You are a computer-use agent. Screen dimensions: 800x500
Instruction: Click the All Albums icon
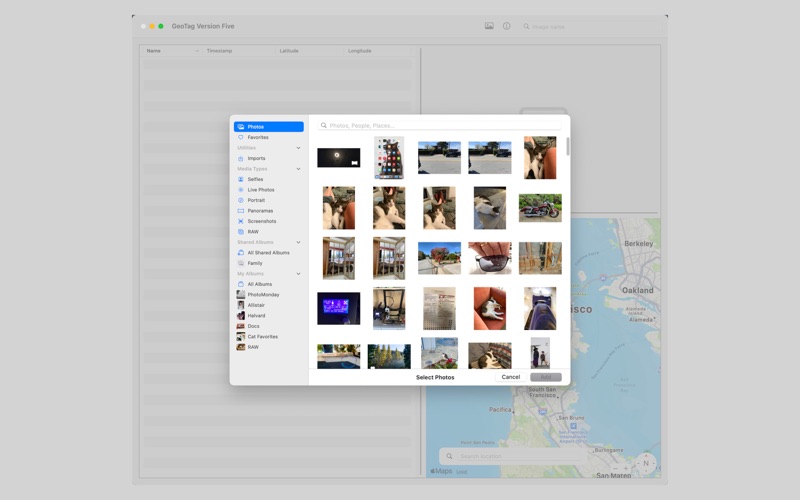pyautogui.click(x=241, y=284)
